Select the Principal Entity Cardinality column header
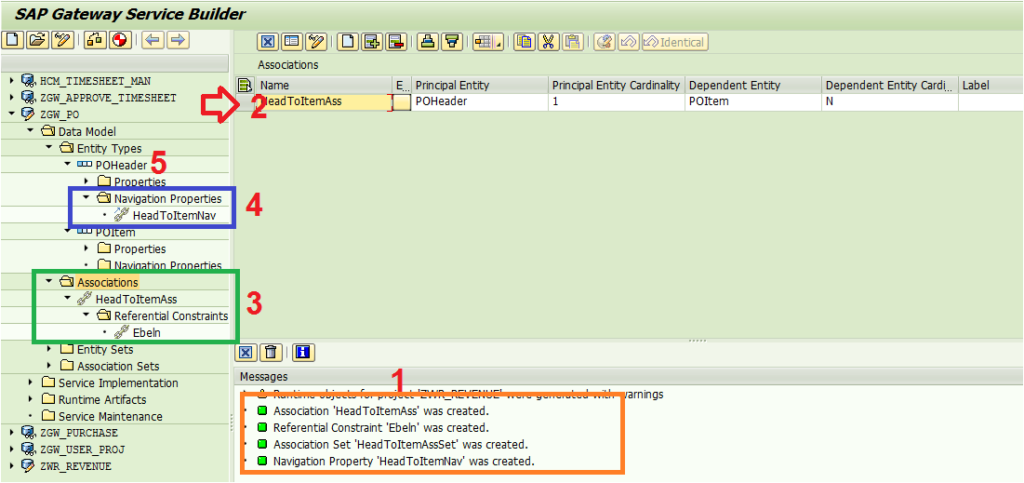Image resolution: width=1024 pixels, height=483 pixels. (616, 86)
